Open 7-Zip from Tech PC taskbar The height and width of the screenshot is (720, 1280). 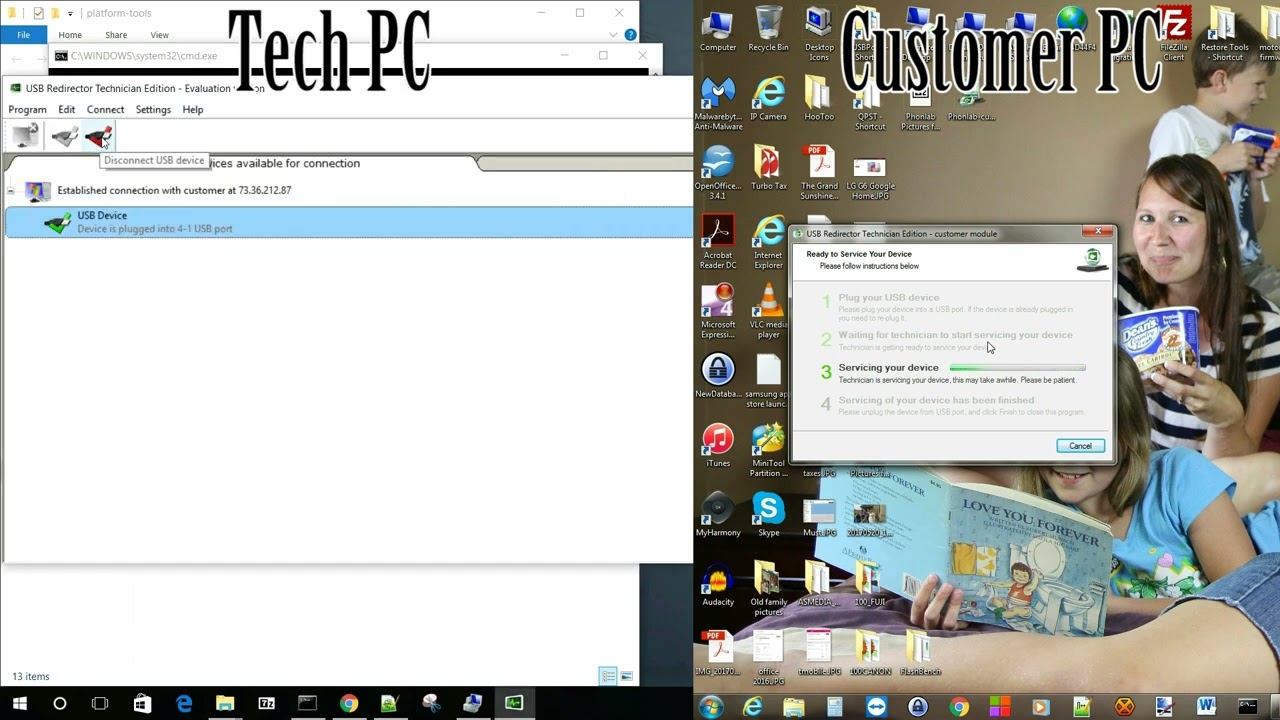[x=266, y=704]
